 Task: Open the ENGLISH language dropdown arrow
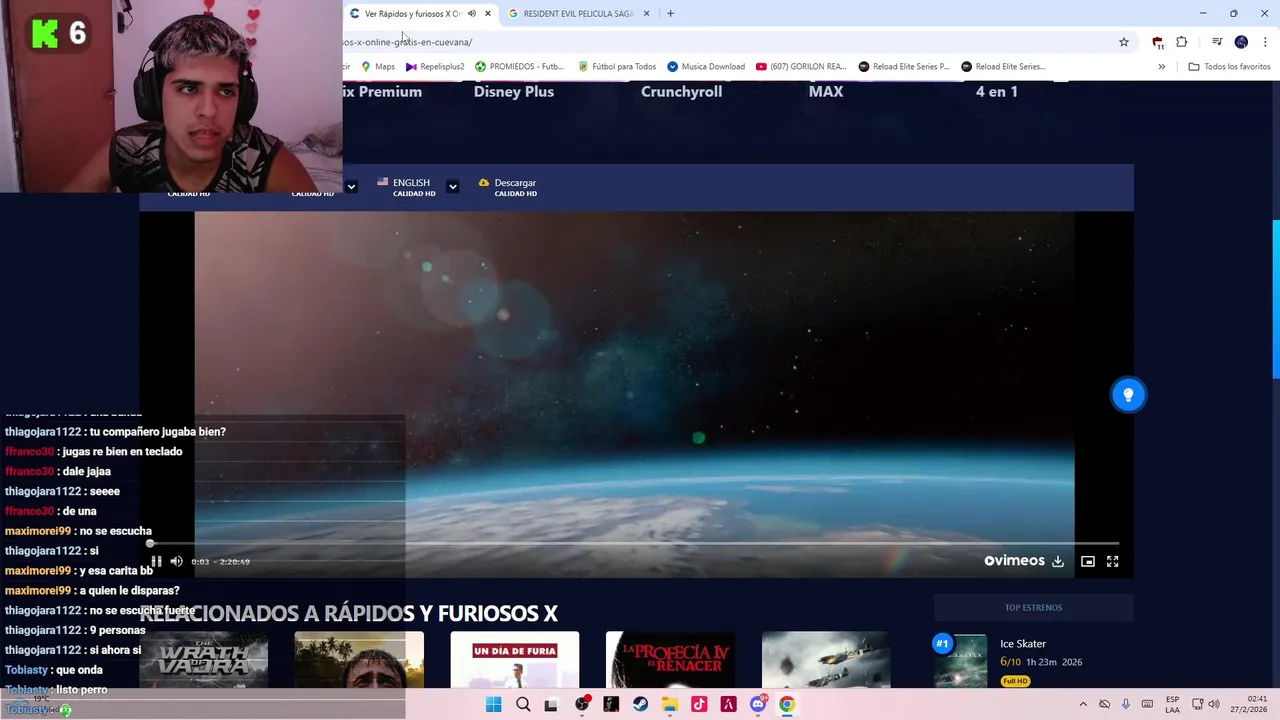pyautogui.click(x=452, y=187)
